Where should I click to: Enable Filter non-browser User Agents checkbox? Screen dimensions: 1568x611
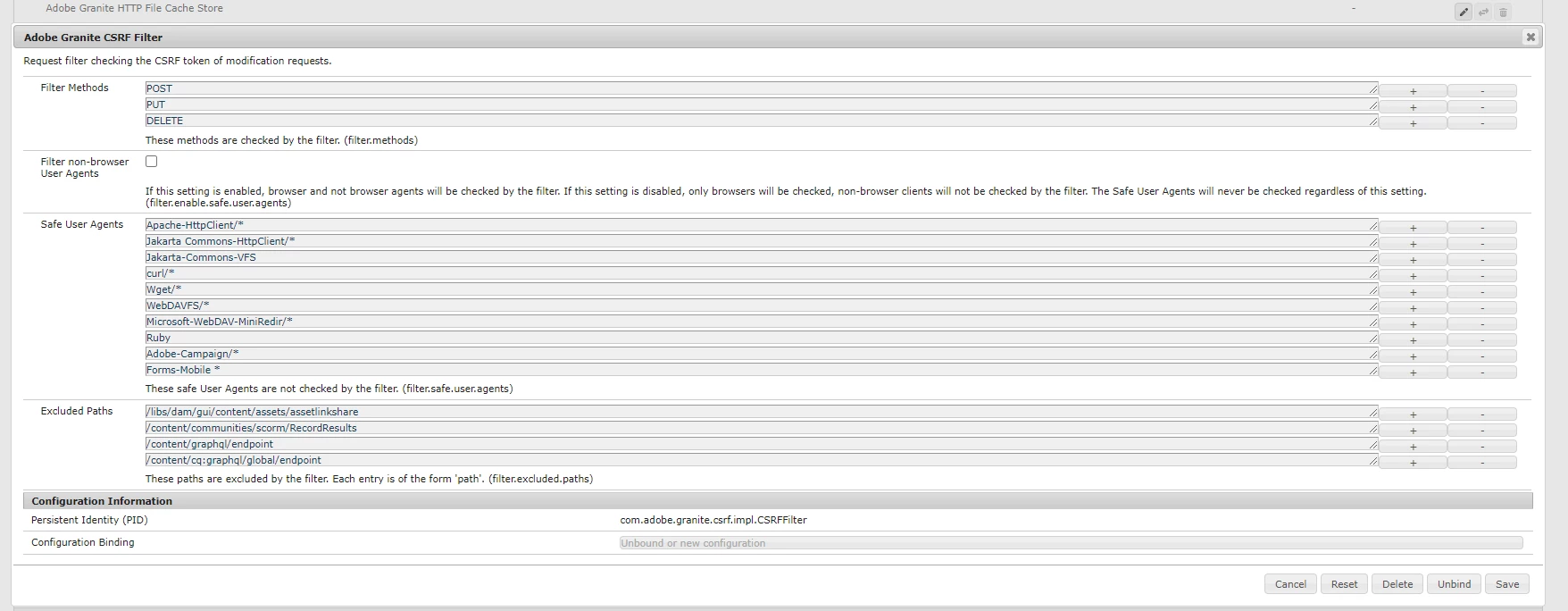152,162
